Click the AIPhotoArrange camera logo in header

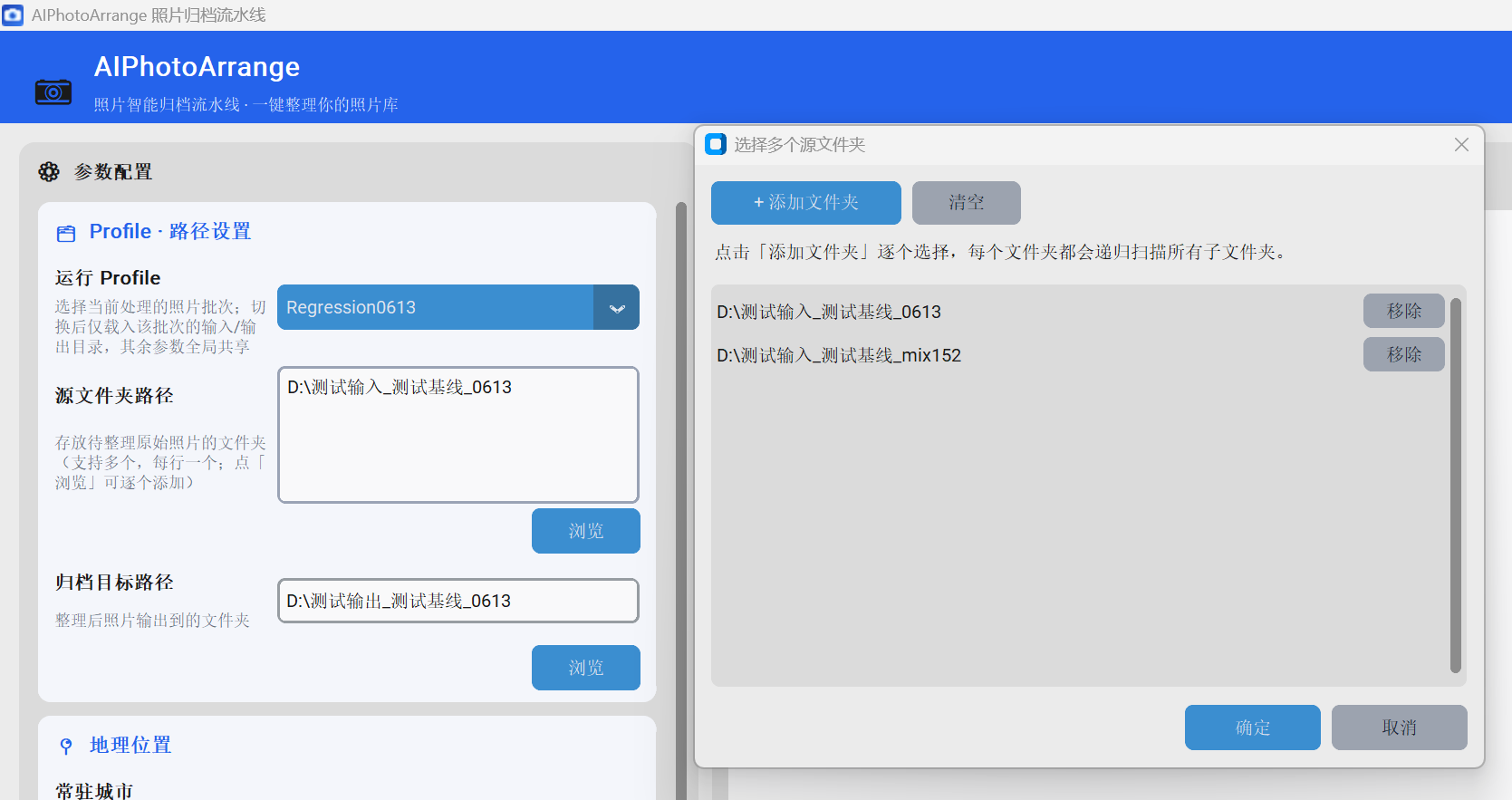pyautogui.click(x=53, y=92)
